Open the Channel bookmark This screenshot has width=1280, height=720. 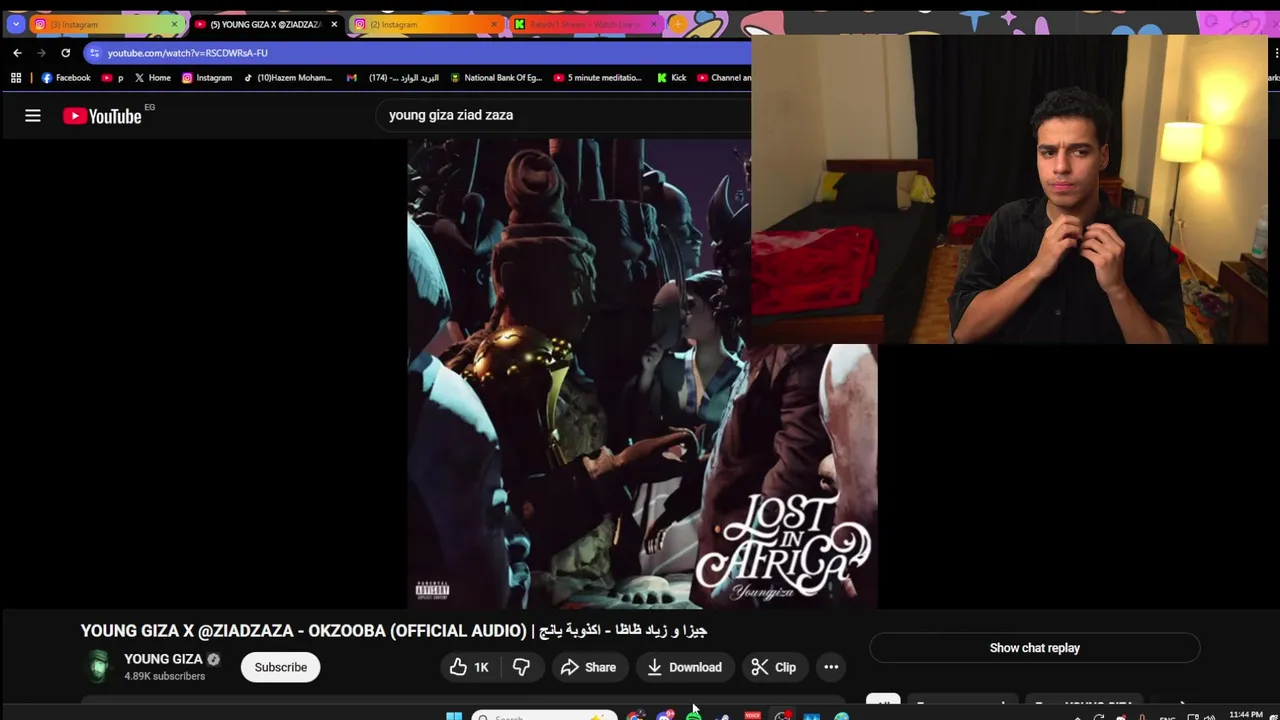(x=724, y=78)
